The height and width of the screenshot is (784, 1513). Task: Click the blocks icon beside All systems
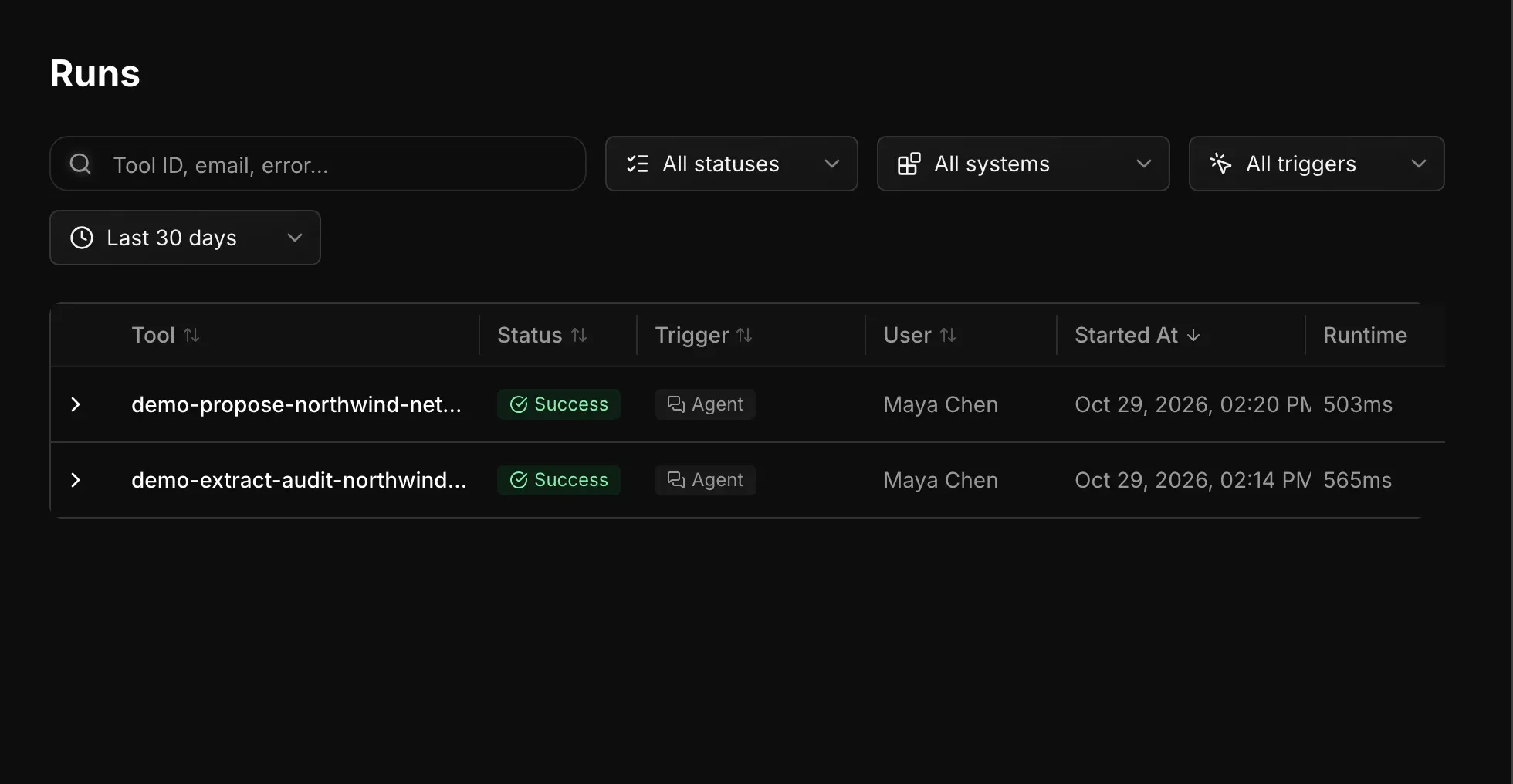[909, 164]
